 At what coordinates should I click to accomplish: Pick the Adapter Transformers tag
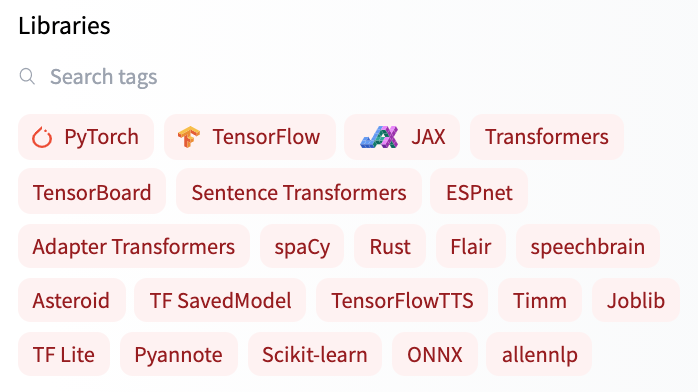[134, 246]
